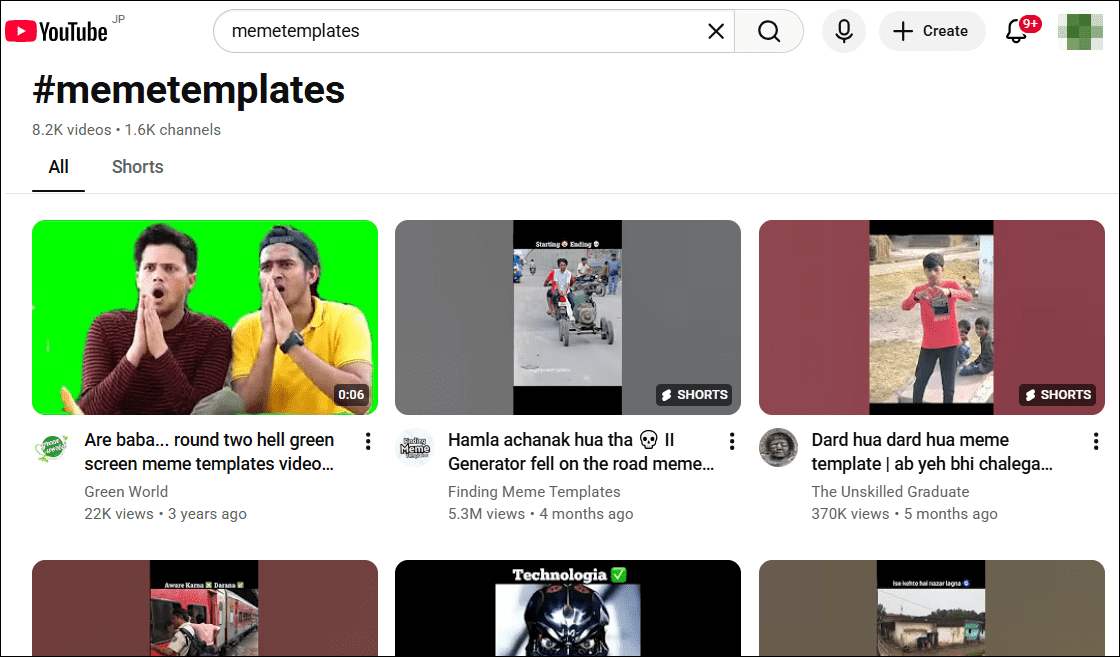Open notifications via the bell icon

tap(1016, 31)
